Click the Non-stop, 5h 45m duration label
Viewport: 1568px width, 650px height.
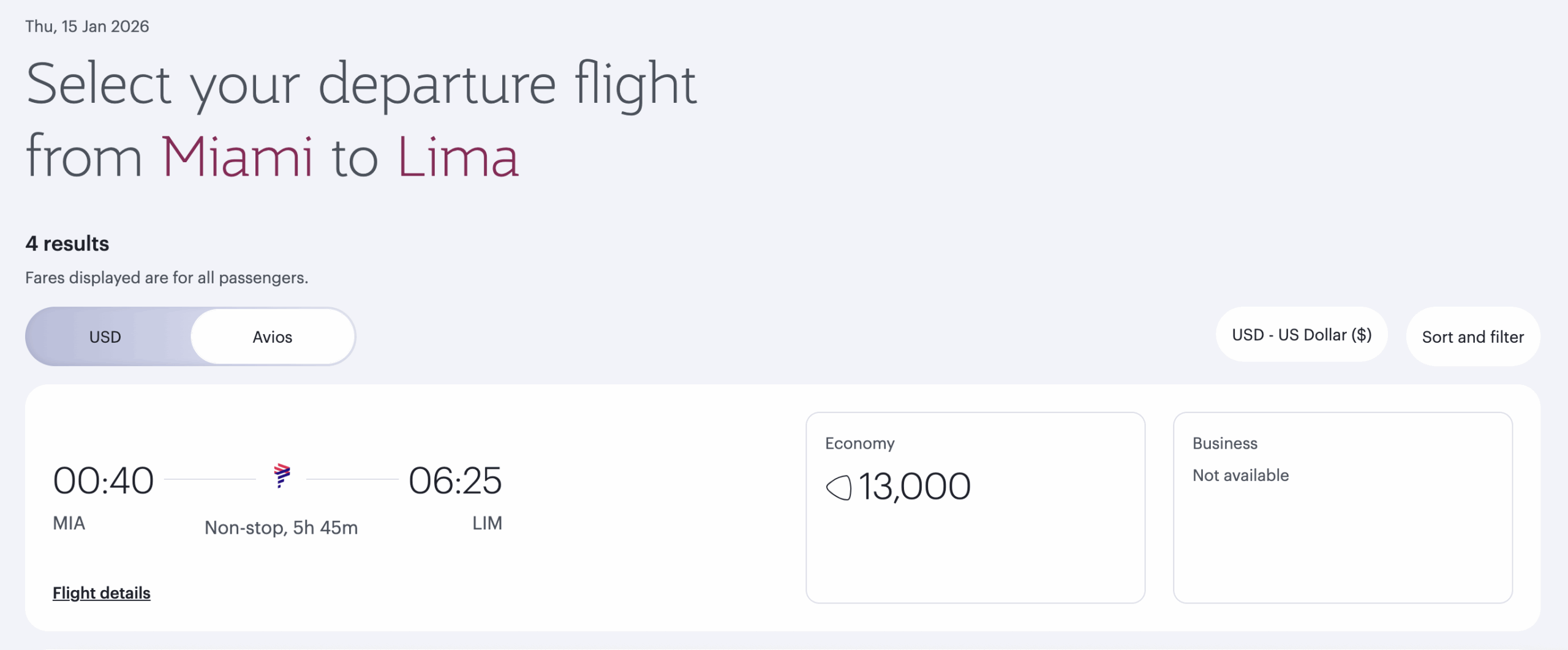tap(281, 528)
